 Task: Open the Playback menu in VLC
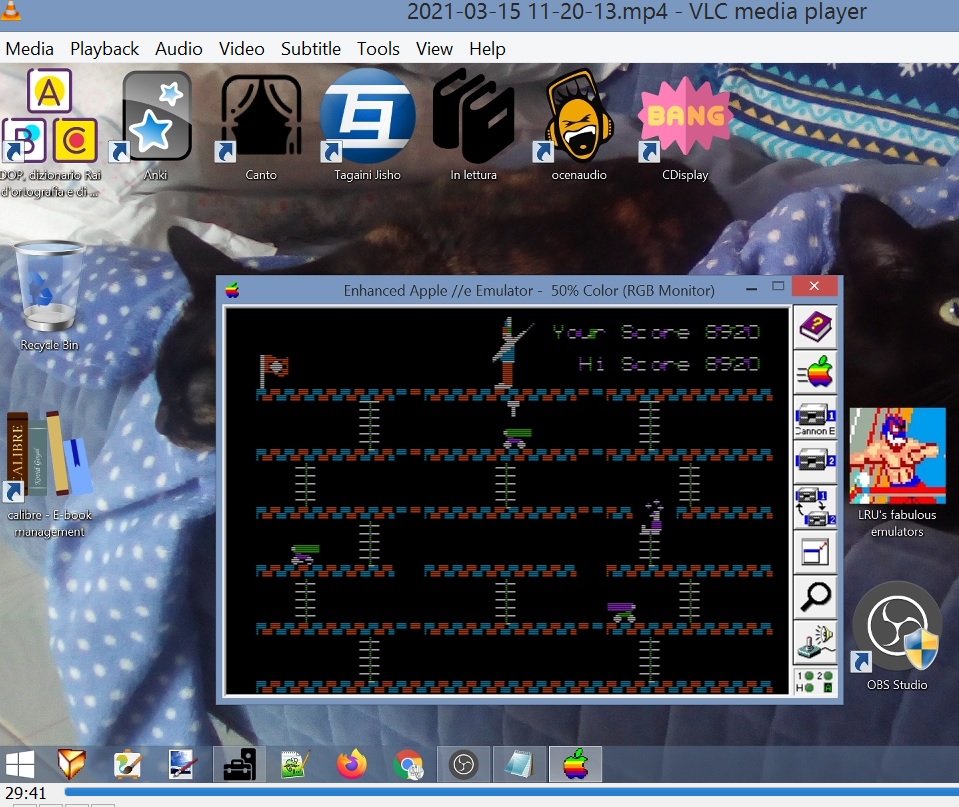tap(104, 48)
